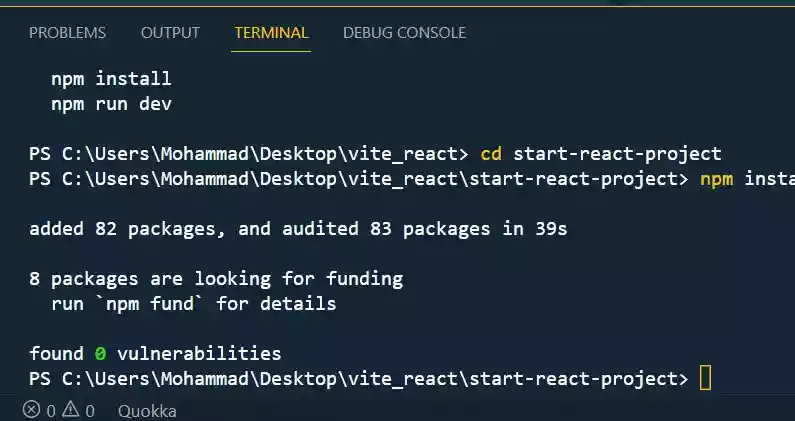Show the DEBUG CONSOLE tab

[x=404, y=33]
